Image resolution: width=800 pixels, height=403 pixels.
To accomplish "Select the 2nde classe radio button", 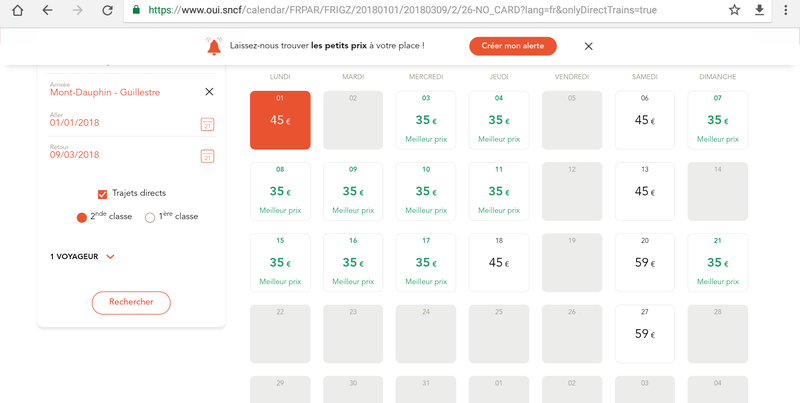I will coord(82,217).
